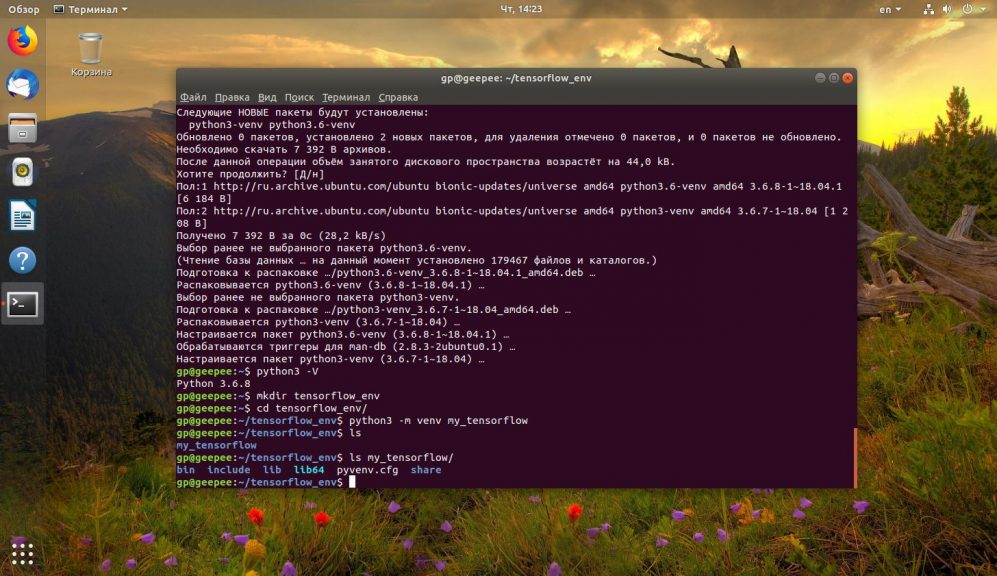This screenshot has width=997, height=576.
Task: Launch LibreOffice Writer from the dock
Action: [x=22, y=216]
